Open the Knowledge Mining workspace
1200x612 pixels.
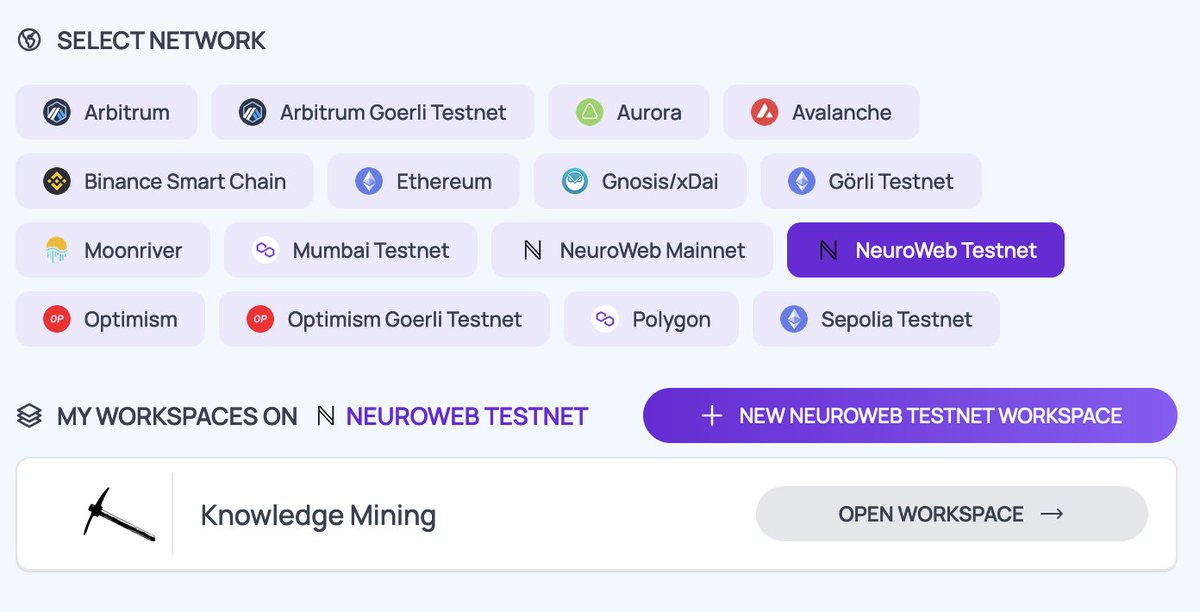point(951,514)
